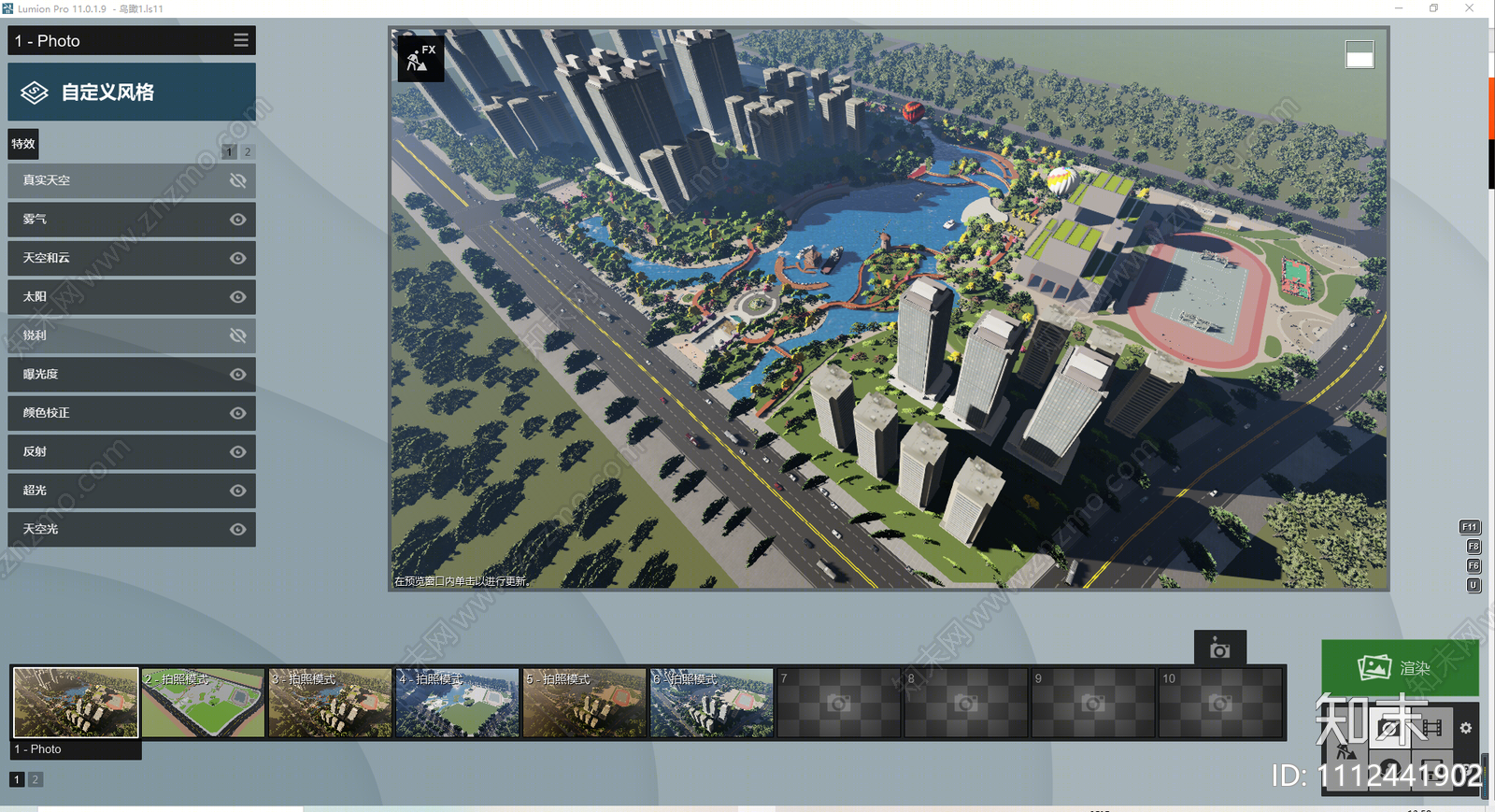Switch to photo set page 1
The image size is (1495, 812).
(17, 779)
